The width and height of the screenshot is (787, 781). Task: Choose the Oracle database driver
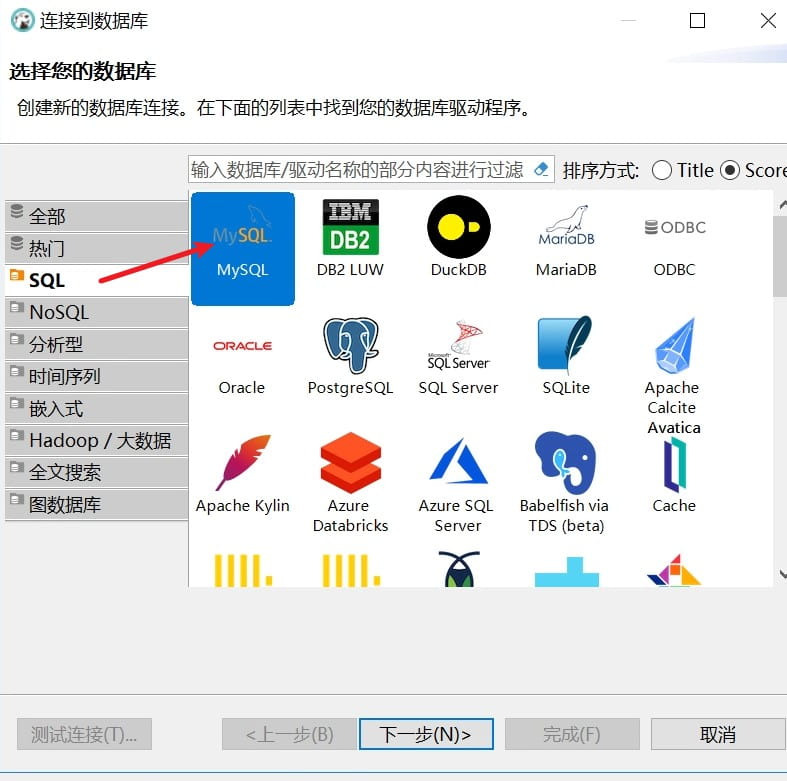click(242, 366)
